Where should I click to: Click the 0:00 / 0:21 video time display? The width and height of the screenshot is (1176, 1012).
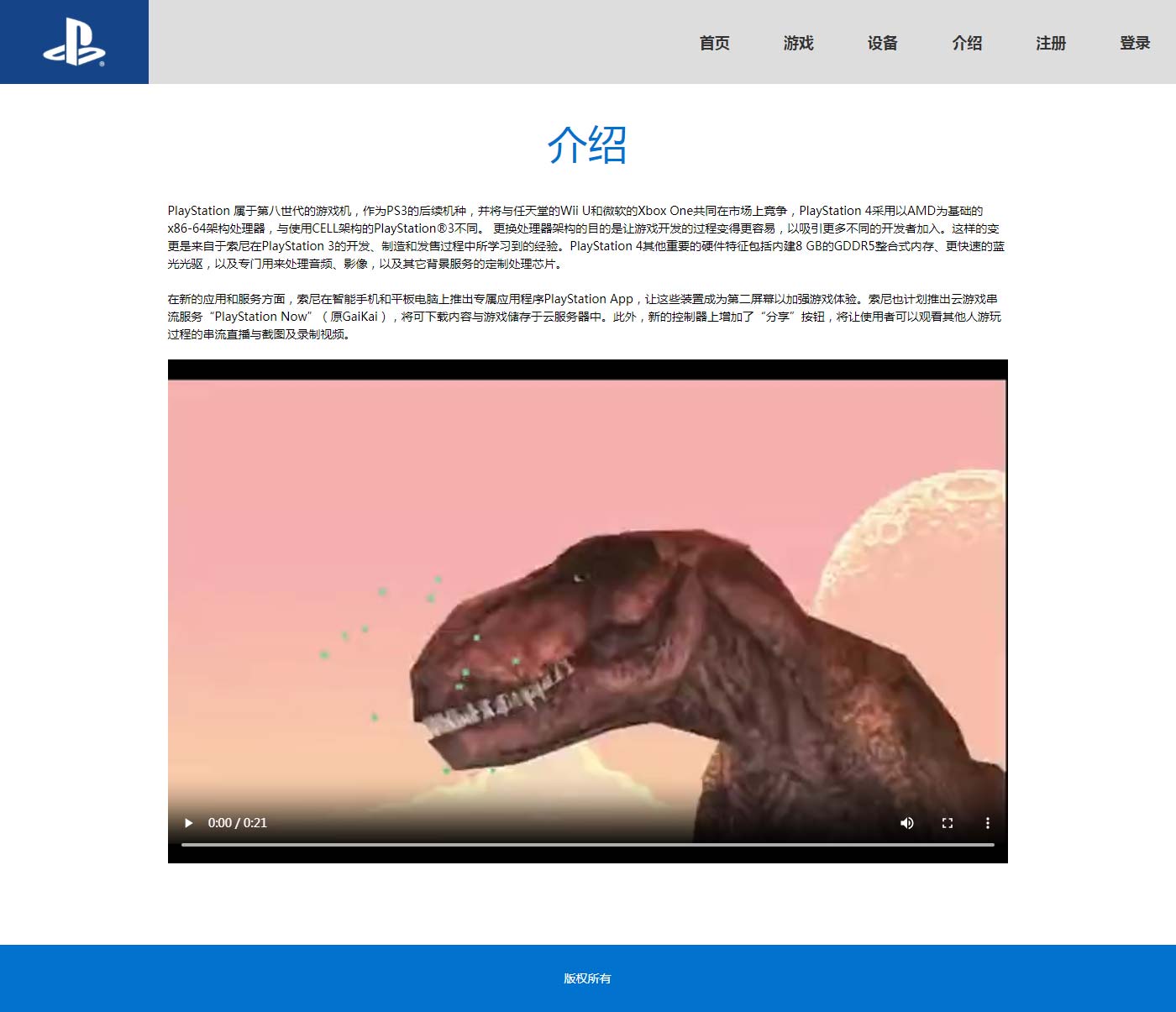pos(238,823)
